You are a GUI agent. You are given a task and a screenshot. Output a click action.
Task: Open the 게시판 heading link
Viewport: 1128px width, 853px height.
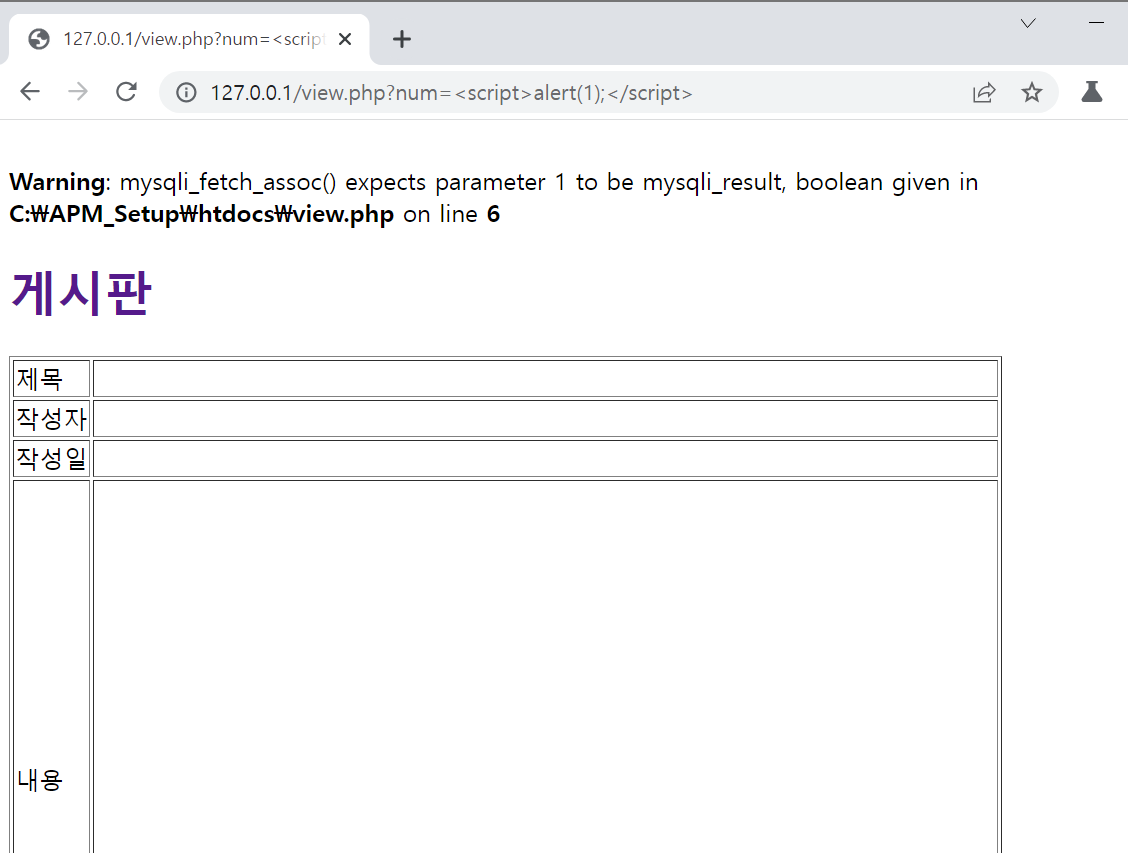81,293
